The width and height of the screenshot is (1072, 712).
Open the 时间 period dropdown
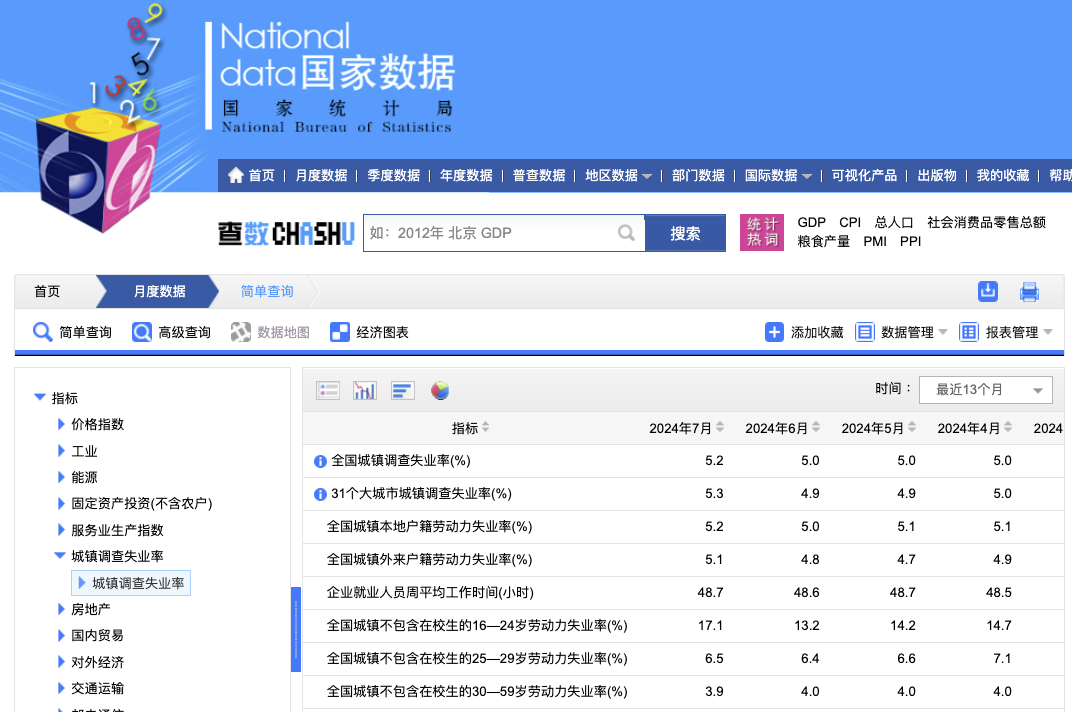pos(985,390)
